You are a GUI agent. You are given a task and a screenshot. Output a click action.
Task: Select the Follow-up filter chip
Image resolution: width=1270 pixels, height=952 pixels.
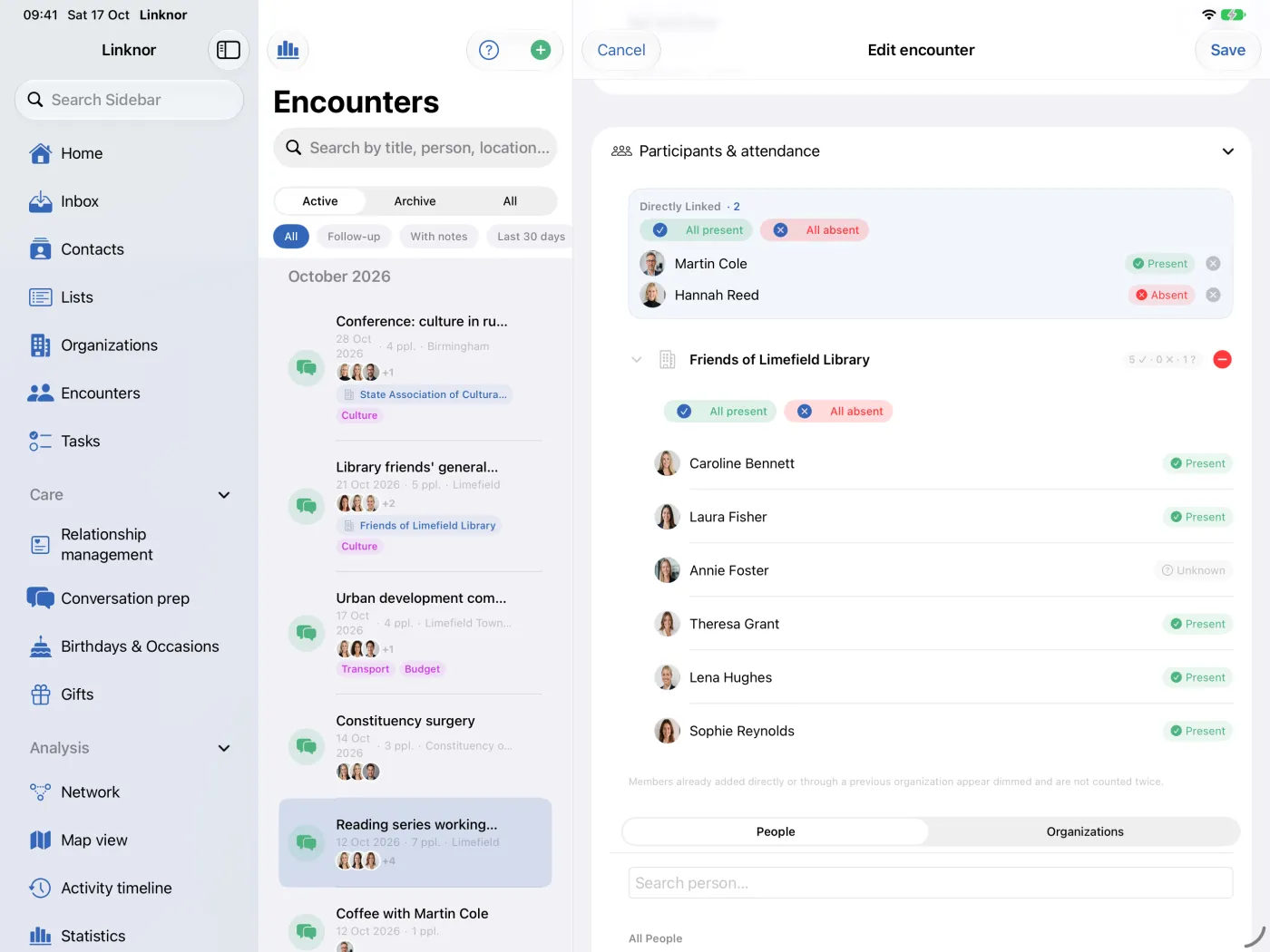point(354,237)
